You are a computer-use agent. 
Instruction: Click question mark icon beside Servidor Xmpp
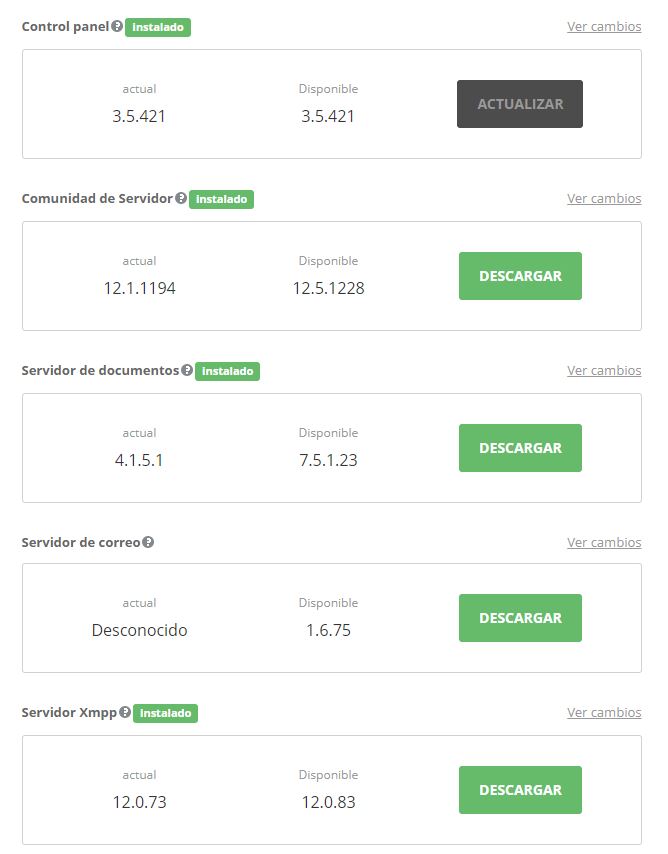pos(125,712)
